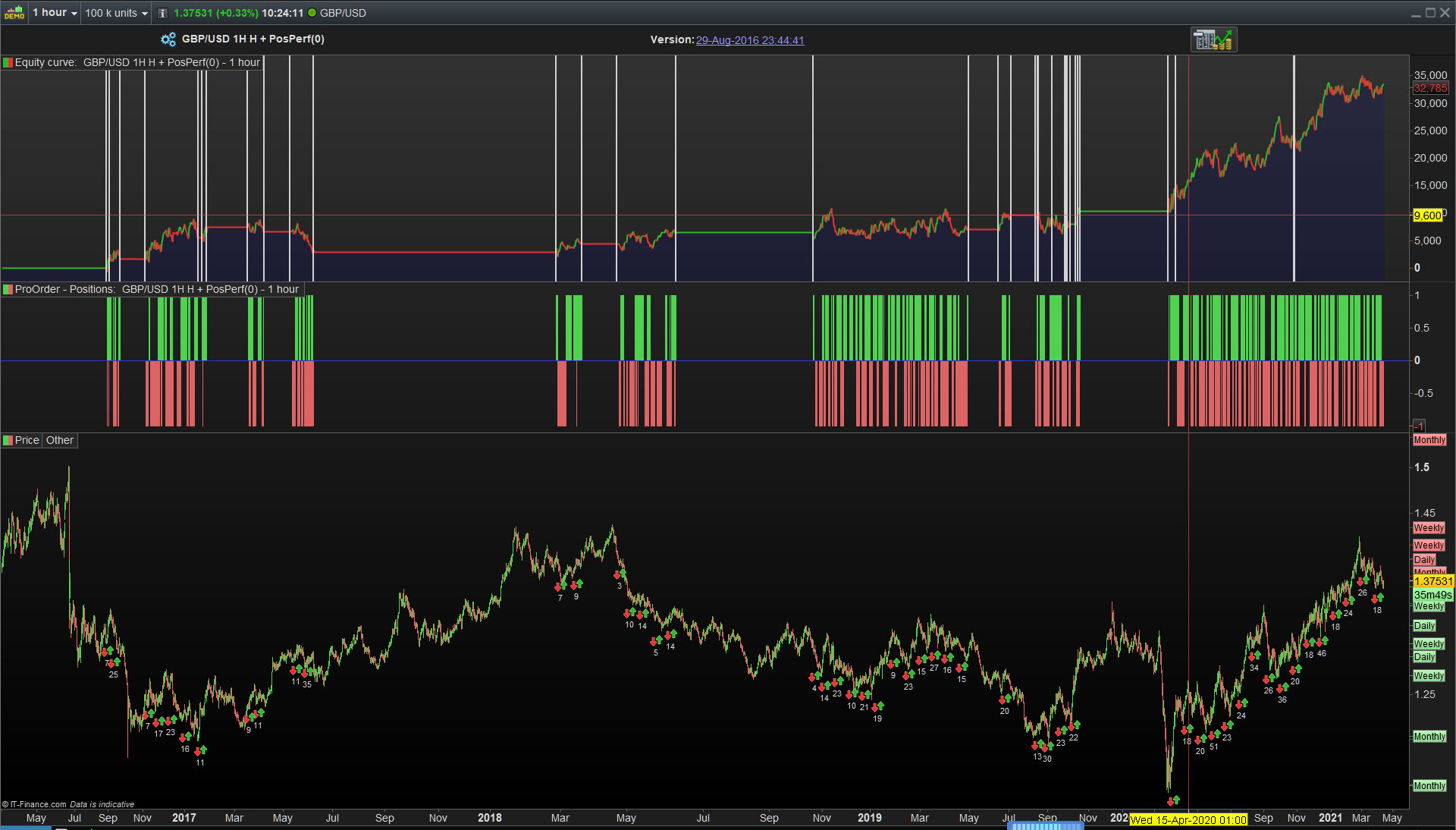Click the green status dot before GBP/USD

[312, 13]
